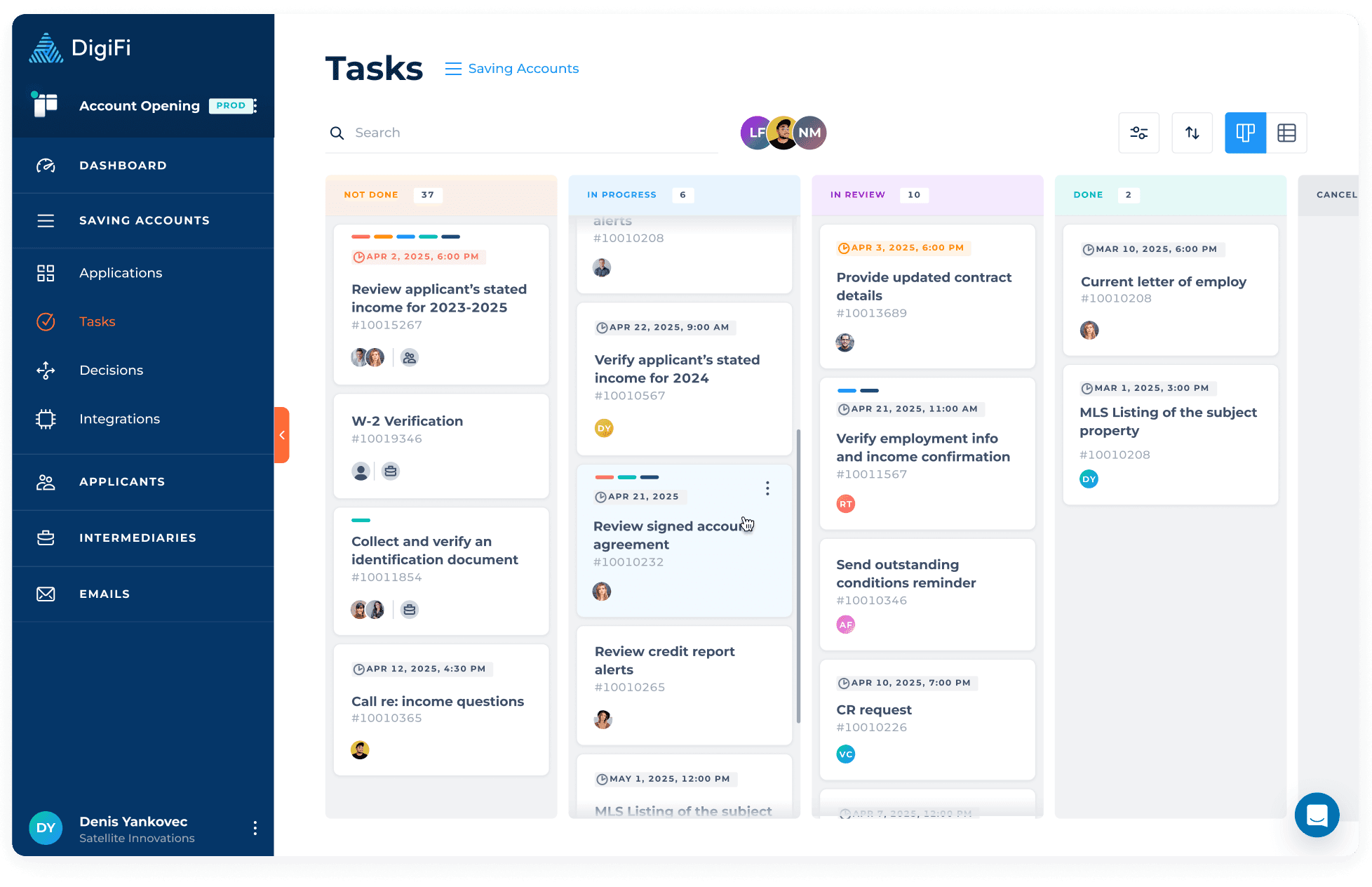The width and height of the screenshot is (1372, 887).
Task: Open Account Opening product options menu
Action: click(x=255, y=105)
